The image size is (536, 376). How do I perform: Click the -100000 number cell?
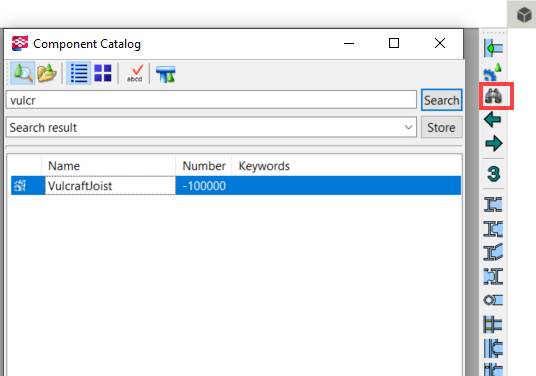tap(204, 186)
